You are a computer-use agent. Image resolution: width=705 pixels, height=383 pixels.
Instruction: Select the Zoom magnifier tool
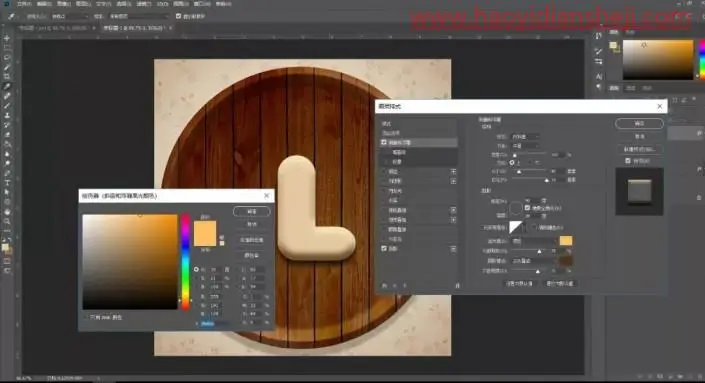tap(7, 221)
